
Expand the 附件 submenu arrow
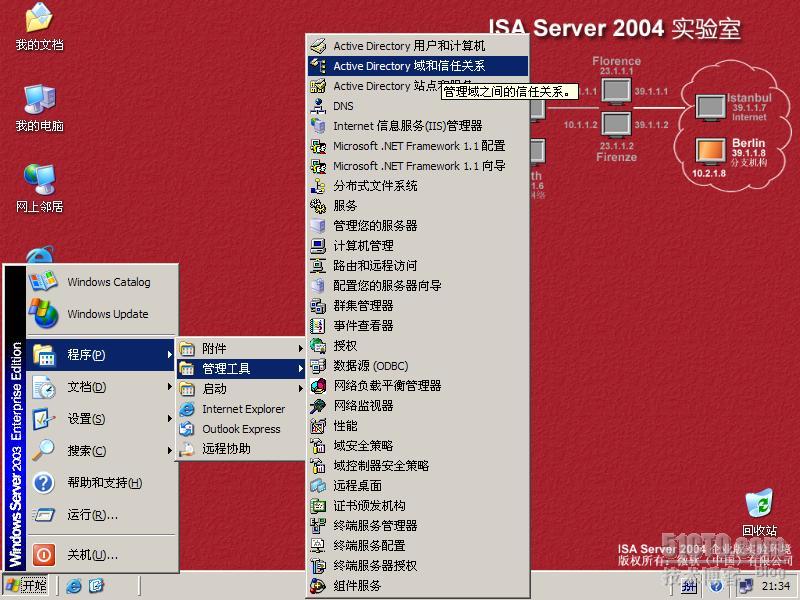click(x=301, y=348)
